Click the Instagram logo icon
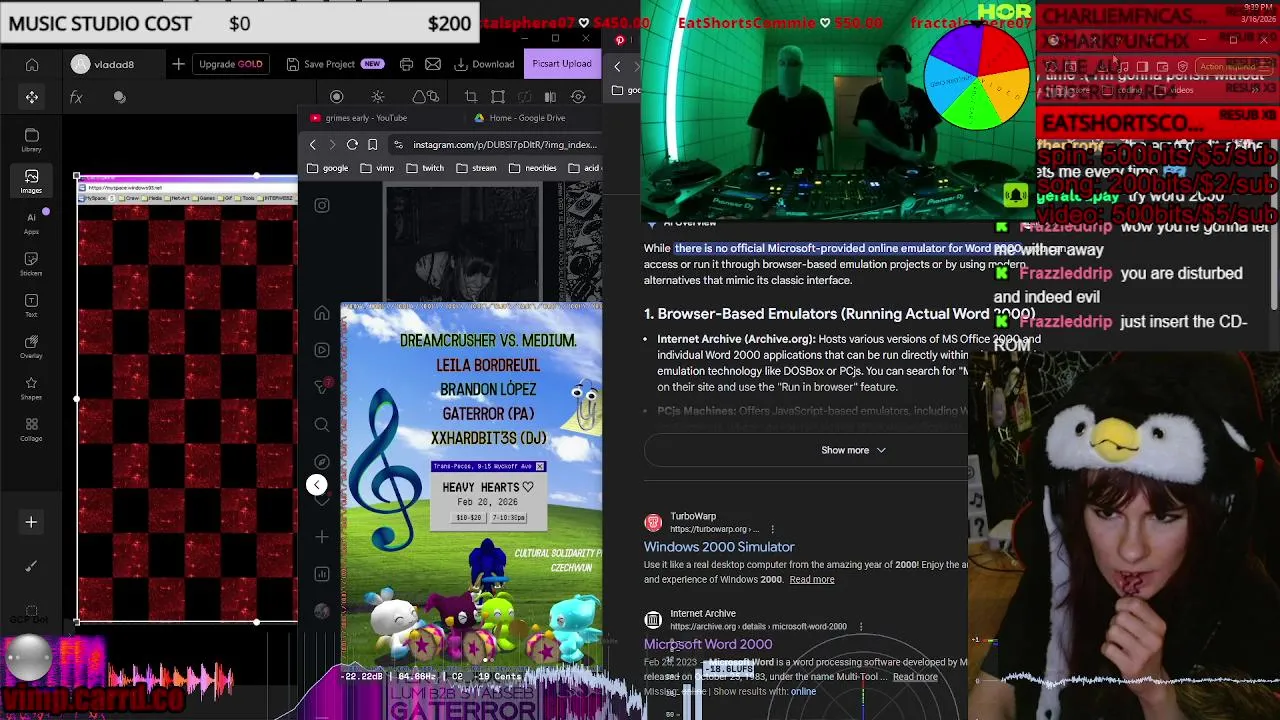 (322, 205)
